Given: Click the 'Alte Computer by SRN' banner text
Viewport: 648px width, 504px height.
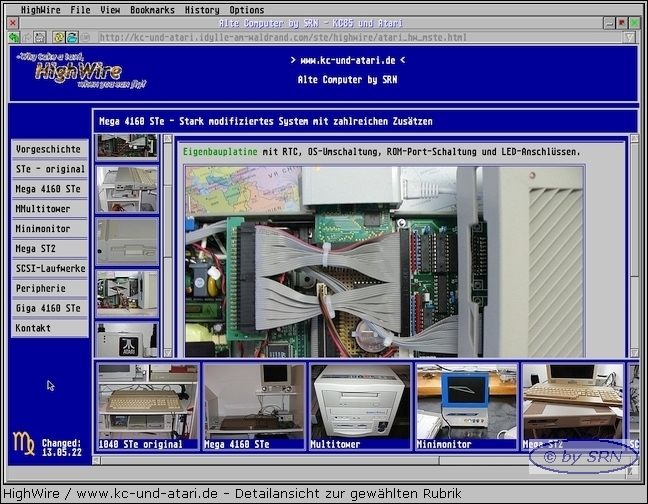Looking at the screenshot, I should tap(348, 80).
